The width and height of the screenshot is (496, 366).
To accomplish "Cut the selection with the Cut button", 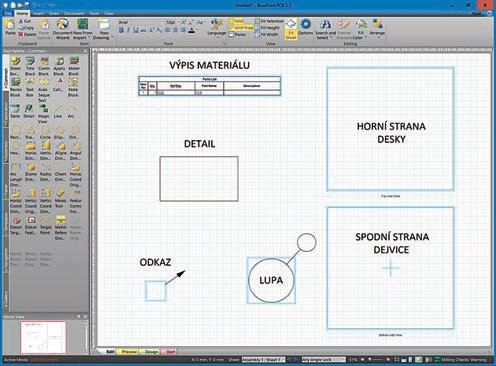I will [x=25, y=21].
